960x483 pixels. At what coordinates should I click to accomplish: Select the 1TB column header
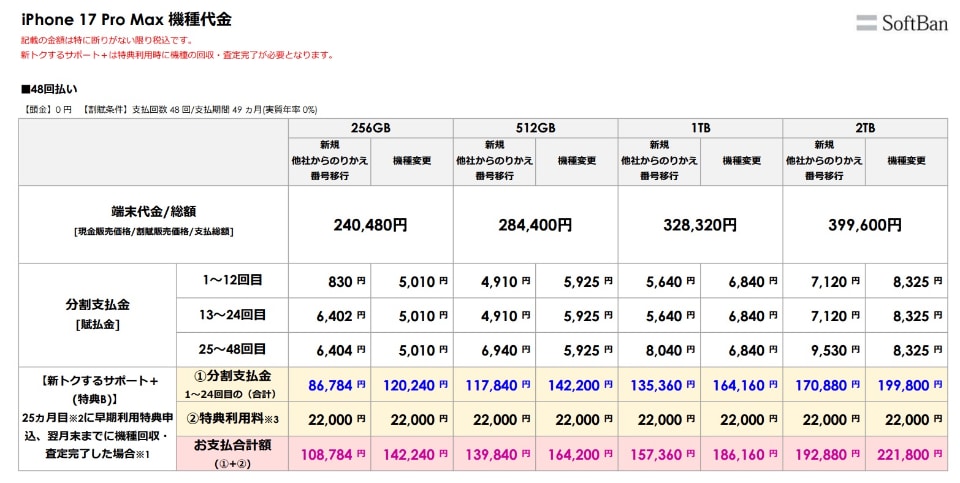pyautogui.click(x=700, y=128)
